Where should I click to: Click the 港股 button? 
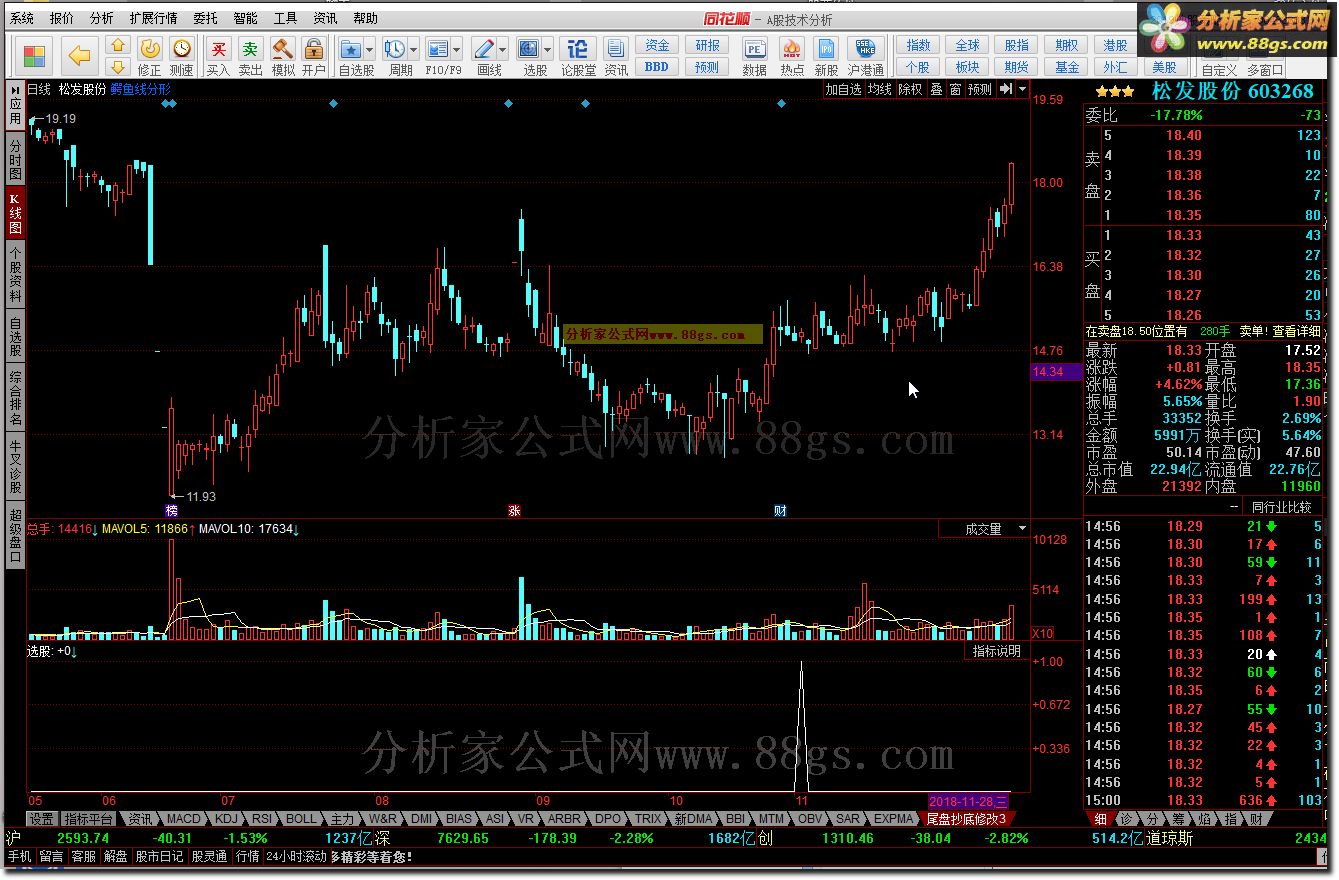[x=1116, y=45]
